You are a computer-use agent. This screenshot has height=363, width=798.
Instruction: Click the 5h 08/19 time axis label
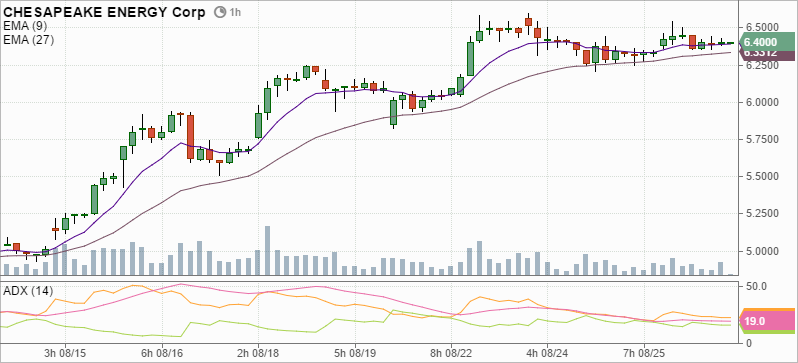pyautogui.click(x=356, y=352)
